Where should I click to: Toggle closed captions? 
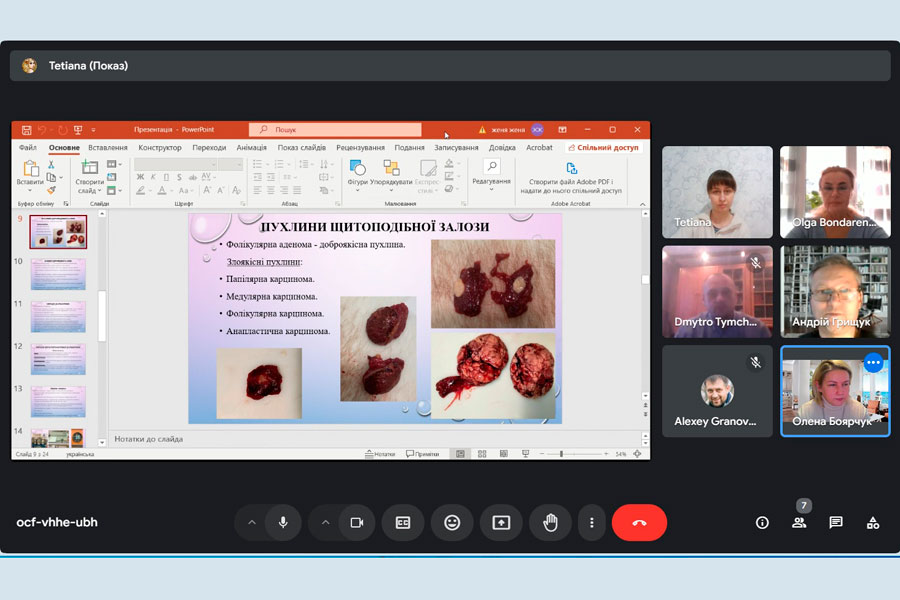point(403,522)
